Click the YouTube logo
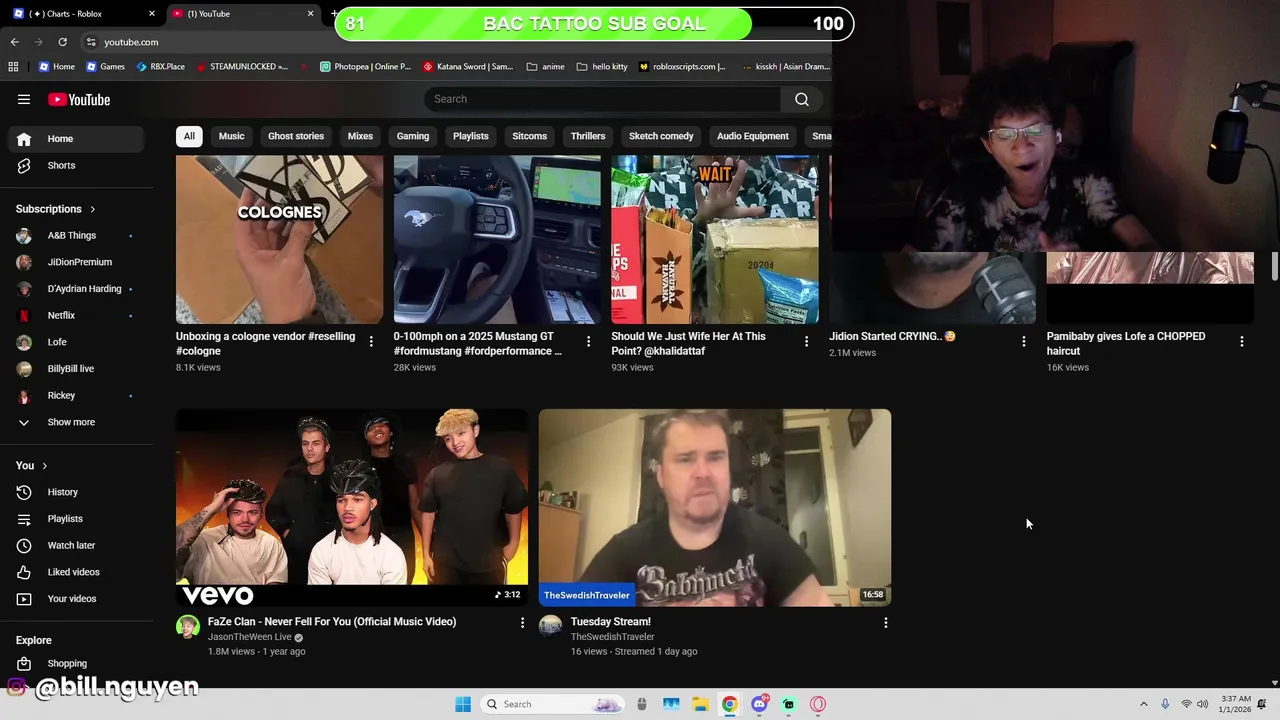1280x720 pixels. point(79,100)
